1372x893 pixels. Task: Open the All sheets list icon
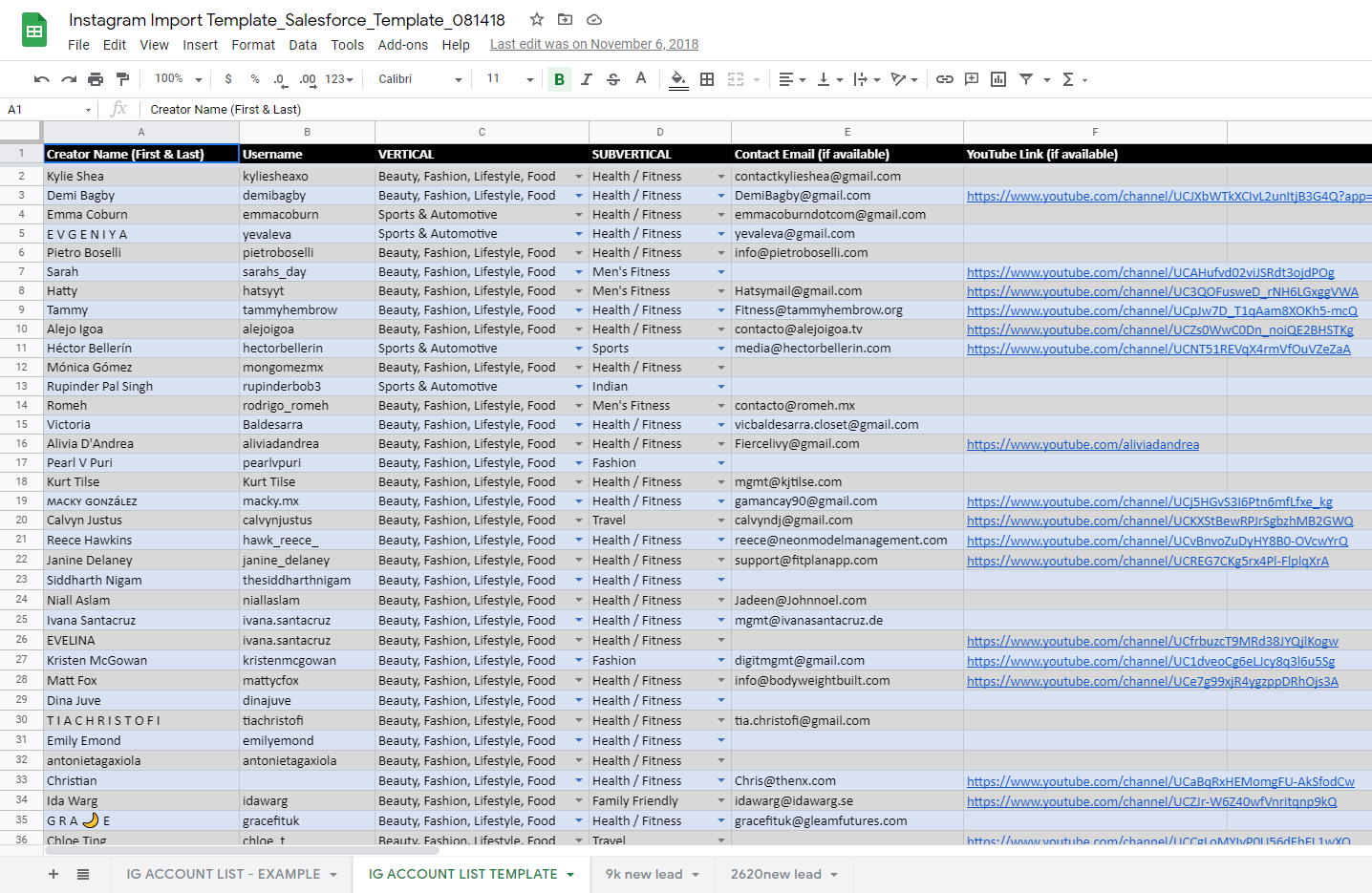click(x=83, y=874)
